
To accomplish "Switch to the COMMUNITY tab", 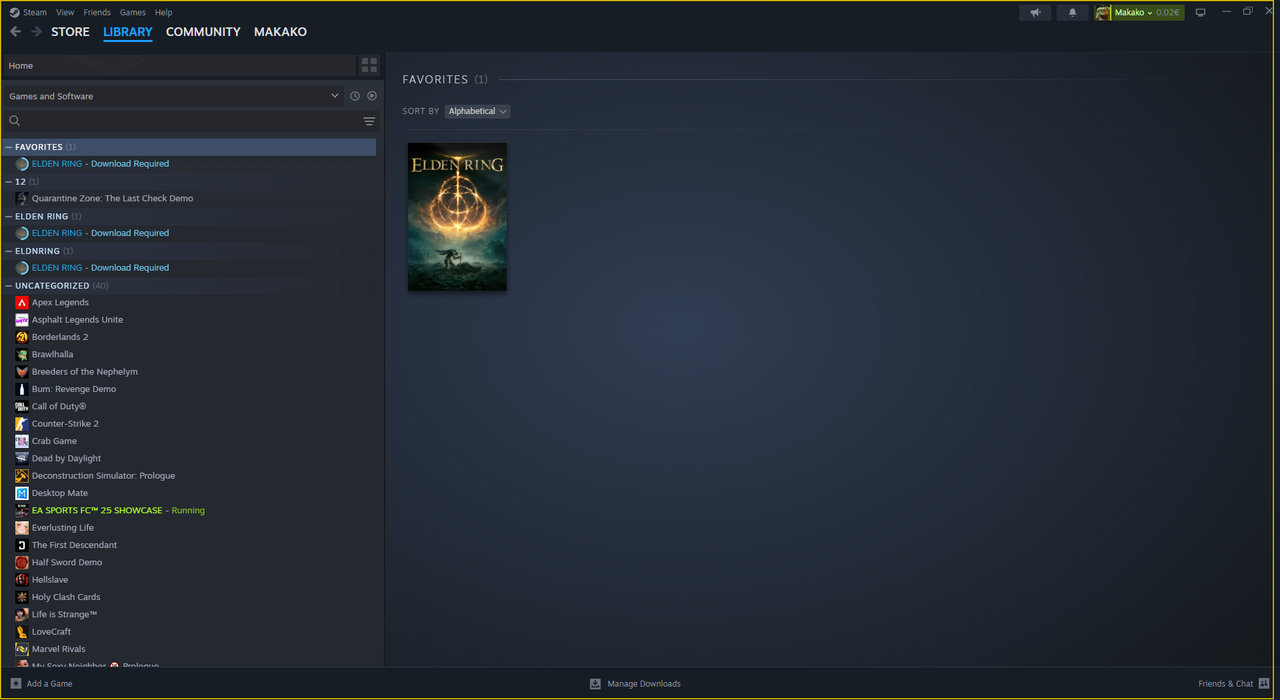I will [203, 32].
